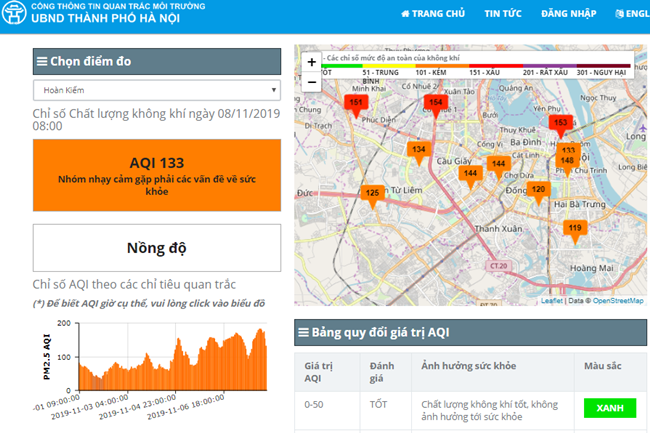Screen dimensions: 650x433
Task: Open the OpenStreetMap attribution link
Action: pos(618,300)
